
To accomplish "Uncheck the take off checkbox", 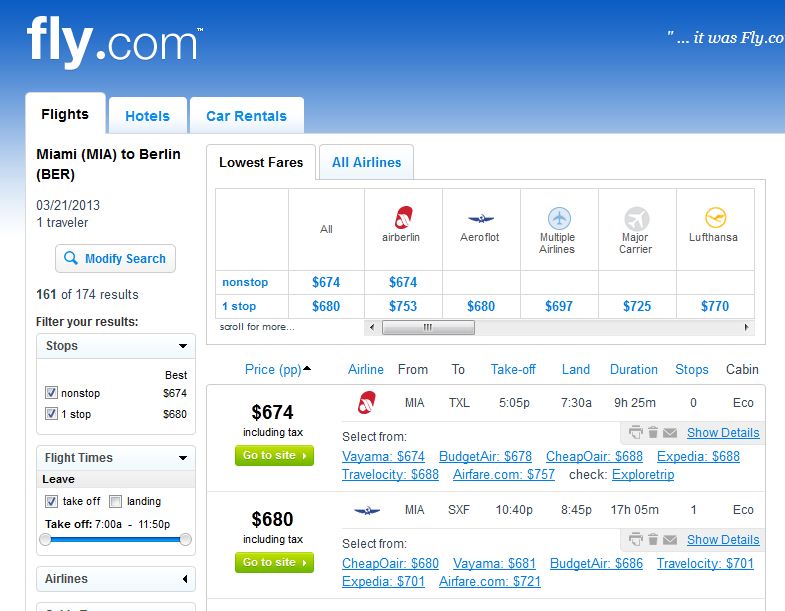I will pos(51,501).
